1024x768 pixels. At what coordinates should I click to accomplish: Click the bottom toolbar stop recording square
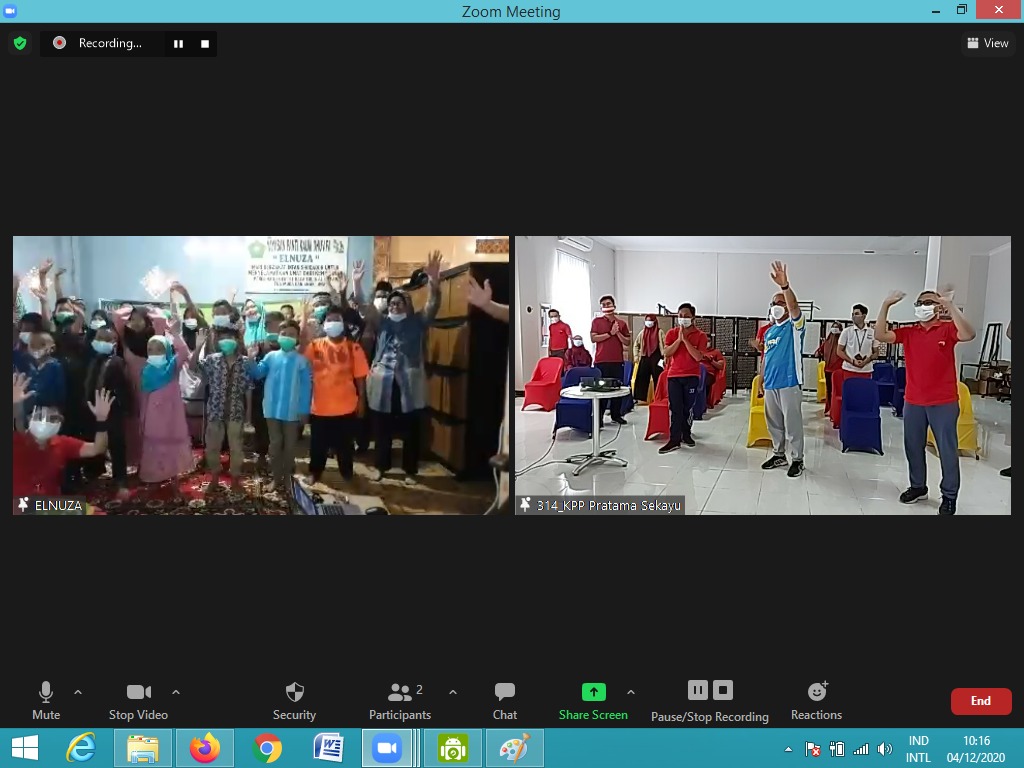click(723, 690)
